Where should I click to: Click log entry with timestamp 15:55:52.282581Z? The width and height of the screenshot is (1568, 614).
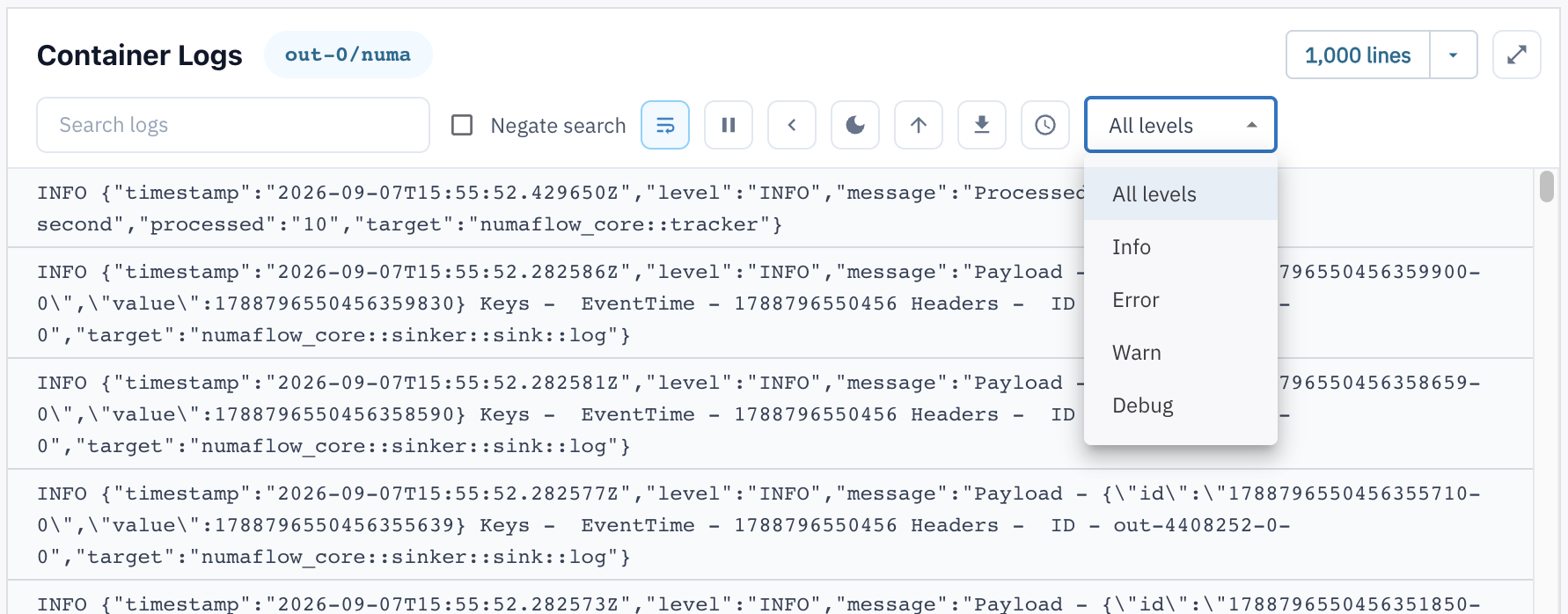770,413
